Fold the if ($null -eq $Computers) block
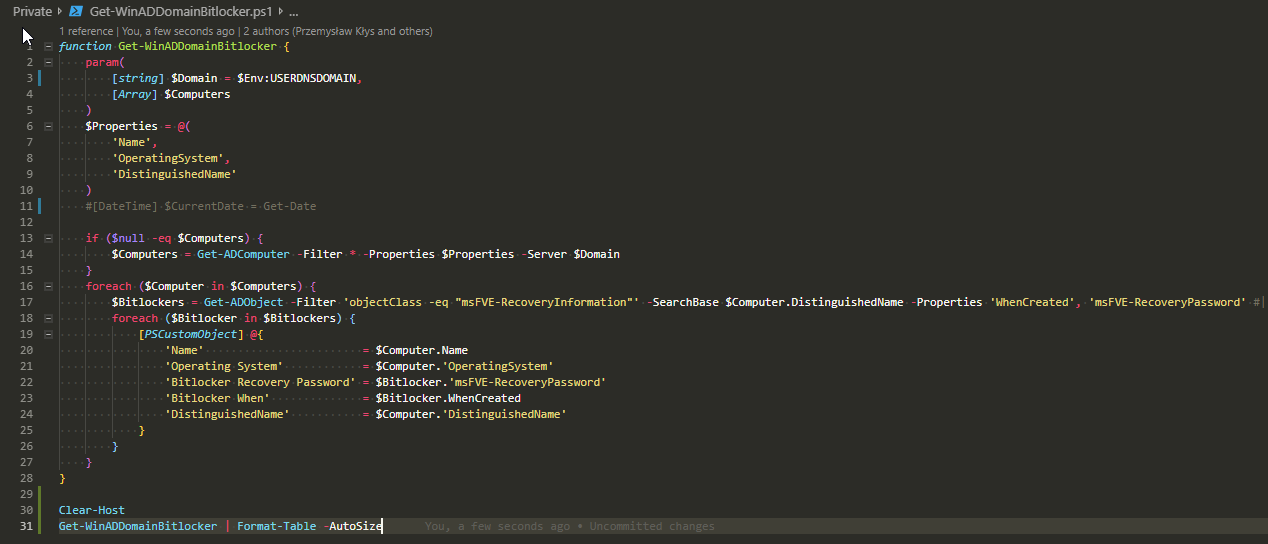The image size is (1268, 544). click(x=48, y=239)
